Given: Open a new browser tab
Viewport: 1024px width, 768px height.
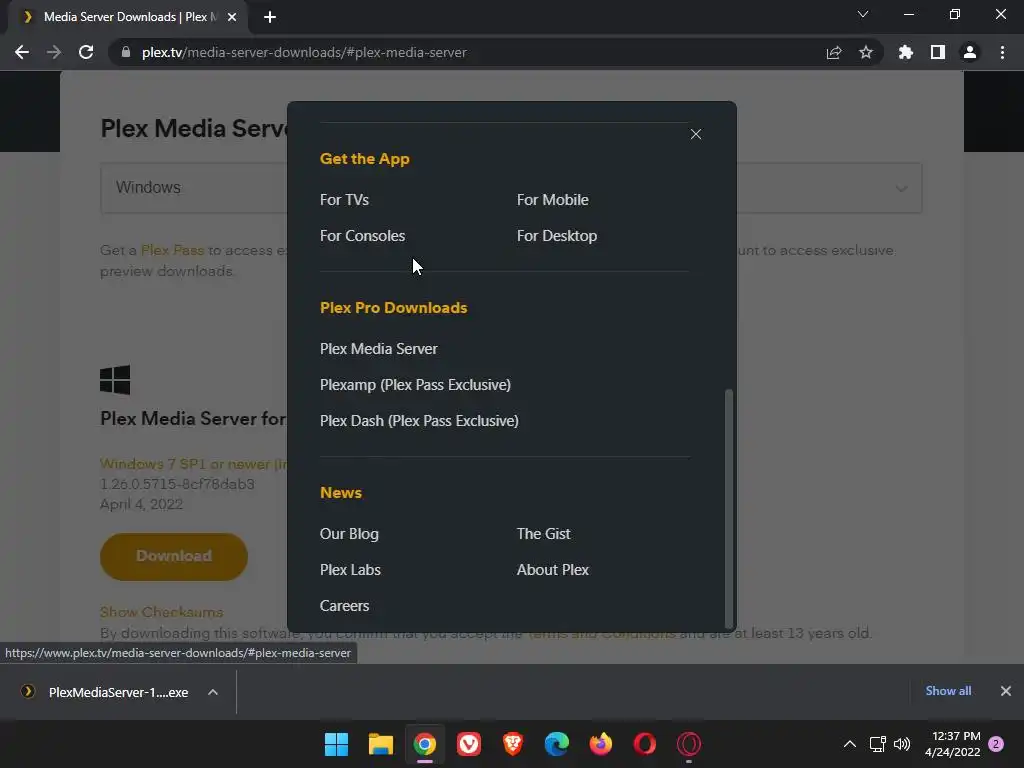Looking at the screenshot, I should point(270,17).
